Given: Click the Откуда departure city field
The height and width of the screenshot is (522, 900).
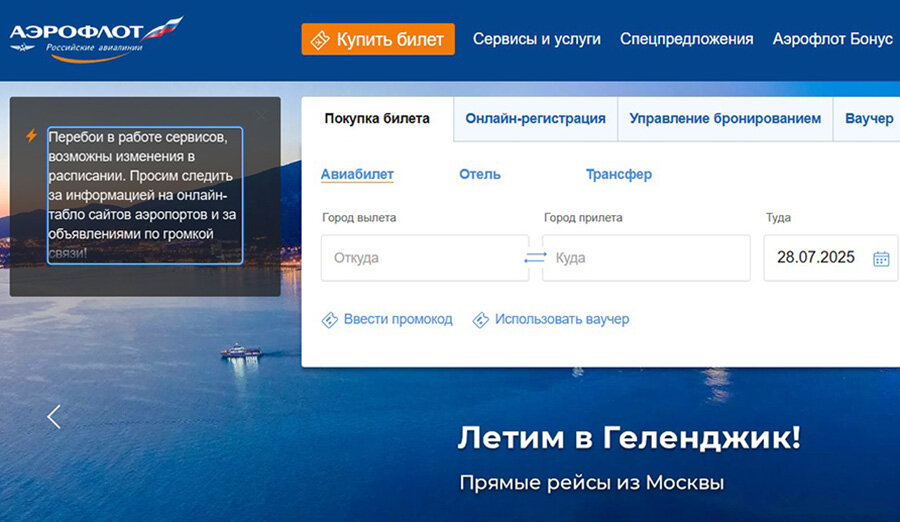Looking at the screenshot, I should [424, 258].
